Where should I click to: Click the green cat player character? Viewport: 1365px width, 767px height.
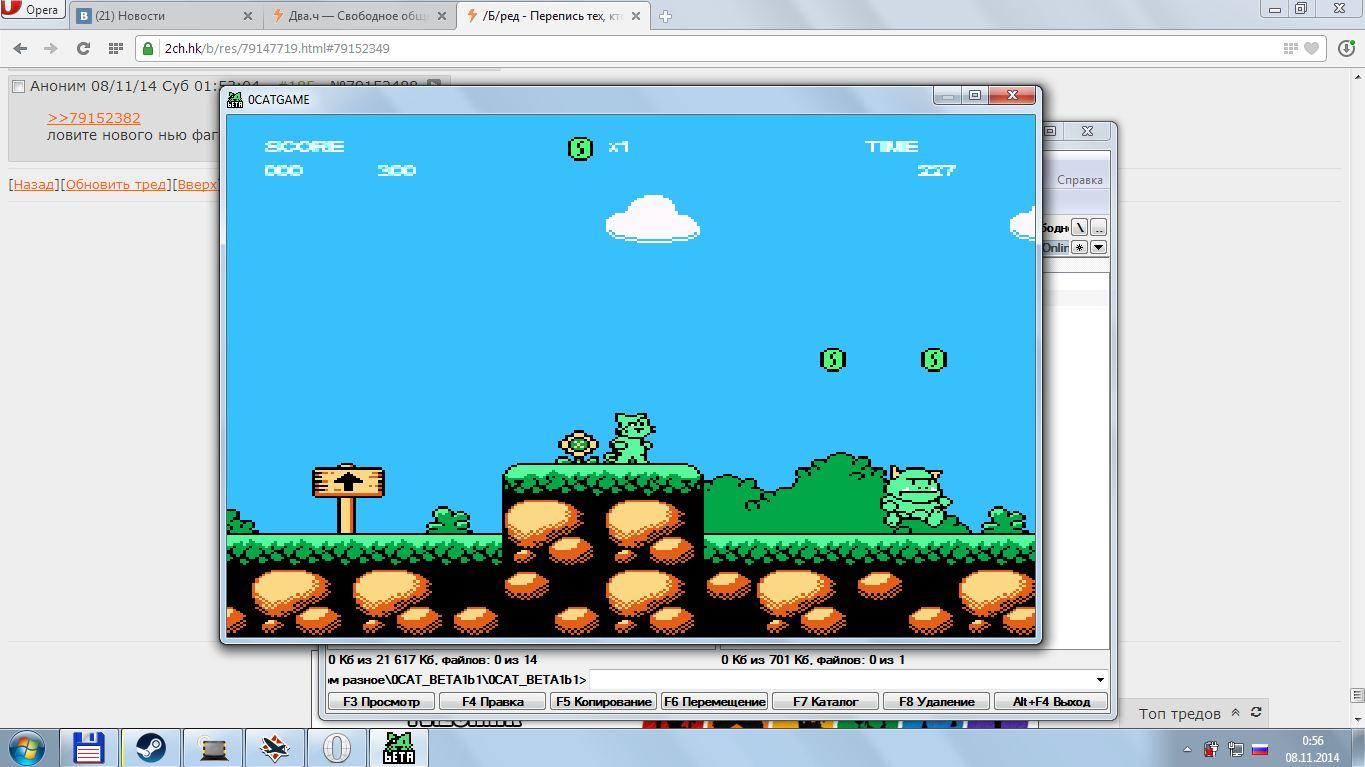[631, 438]
